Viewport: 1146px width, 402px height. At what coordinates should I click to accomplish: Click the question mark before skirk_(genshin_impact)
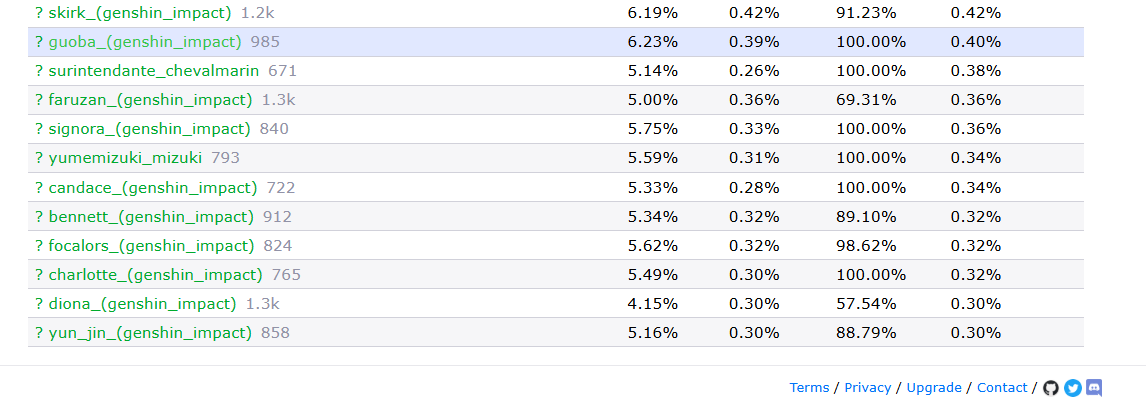point(39,13)
